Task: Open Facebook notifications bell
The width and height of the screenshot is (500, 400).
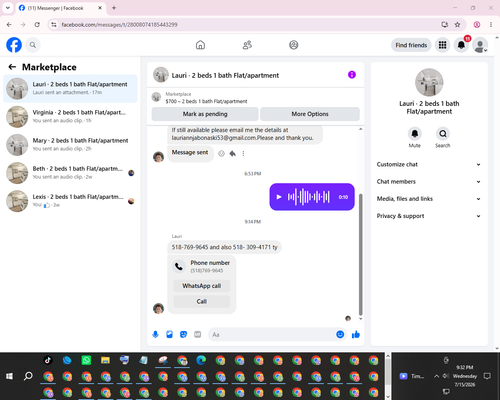Action: [x=461, y=45]
